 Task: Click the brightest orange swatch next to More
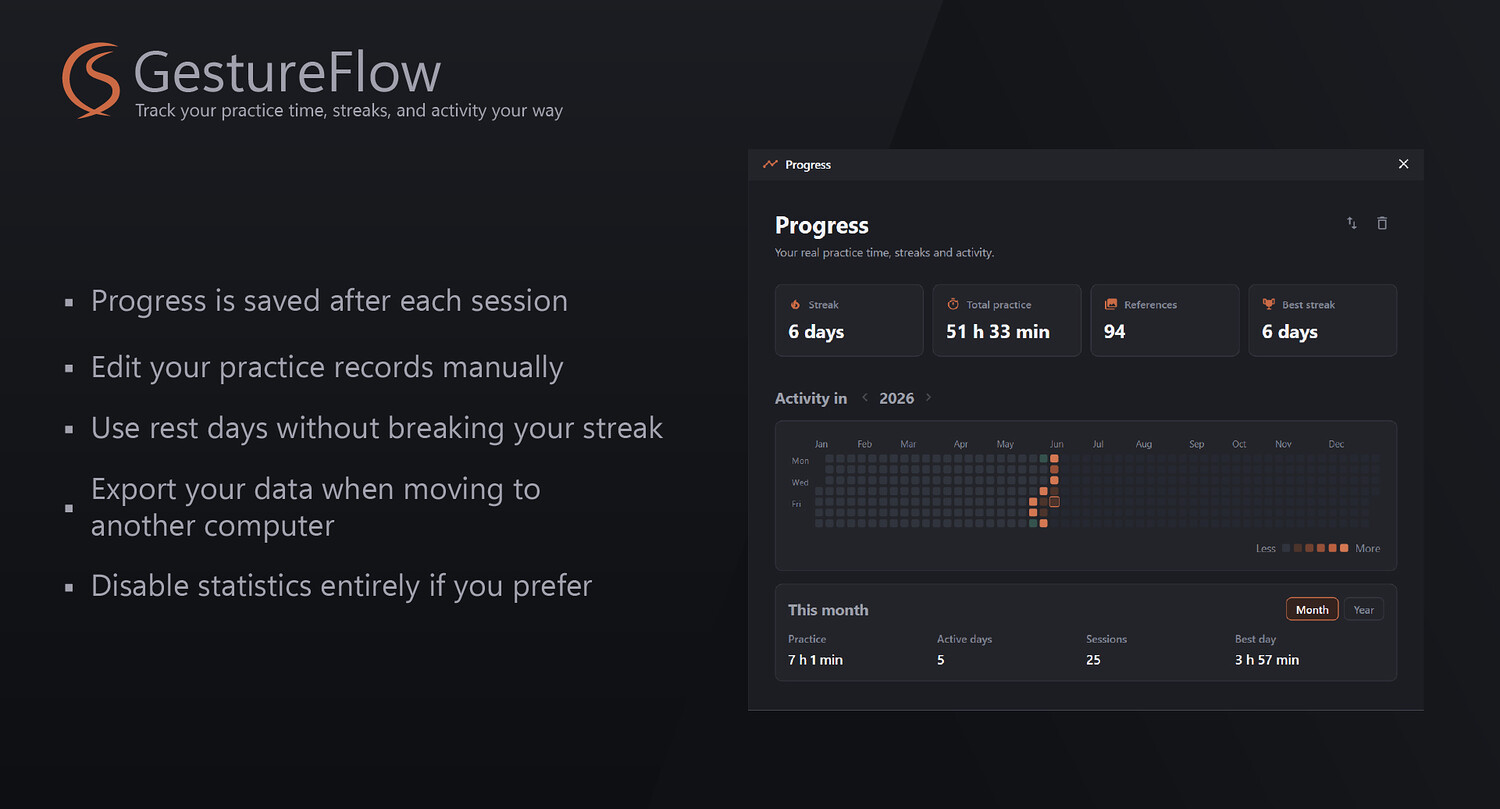point(1344,548)
